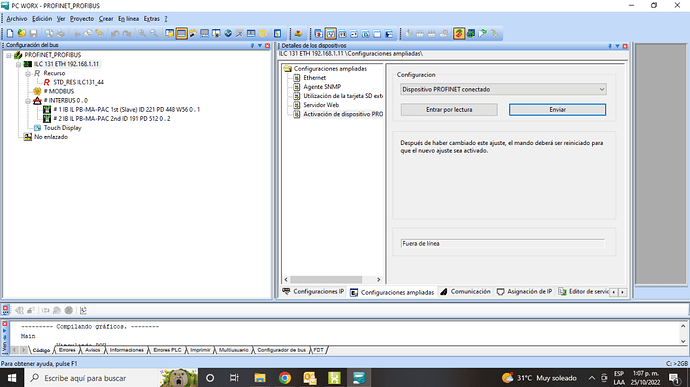
Task: Click the Chrome icon in the taskbar
Action: pyautogui.click(x=285, y=378)
